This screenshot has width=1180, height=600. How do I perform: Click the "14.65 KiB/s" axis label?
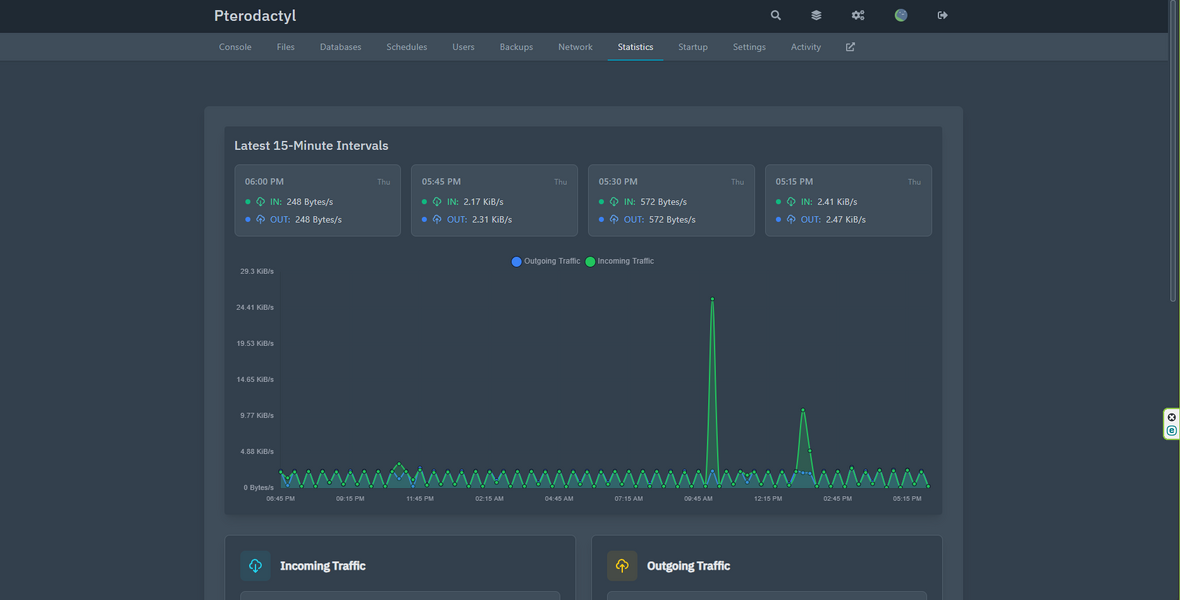pyautogui.click(x=255, y=379)
